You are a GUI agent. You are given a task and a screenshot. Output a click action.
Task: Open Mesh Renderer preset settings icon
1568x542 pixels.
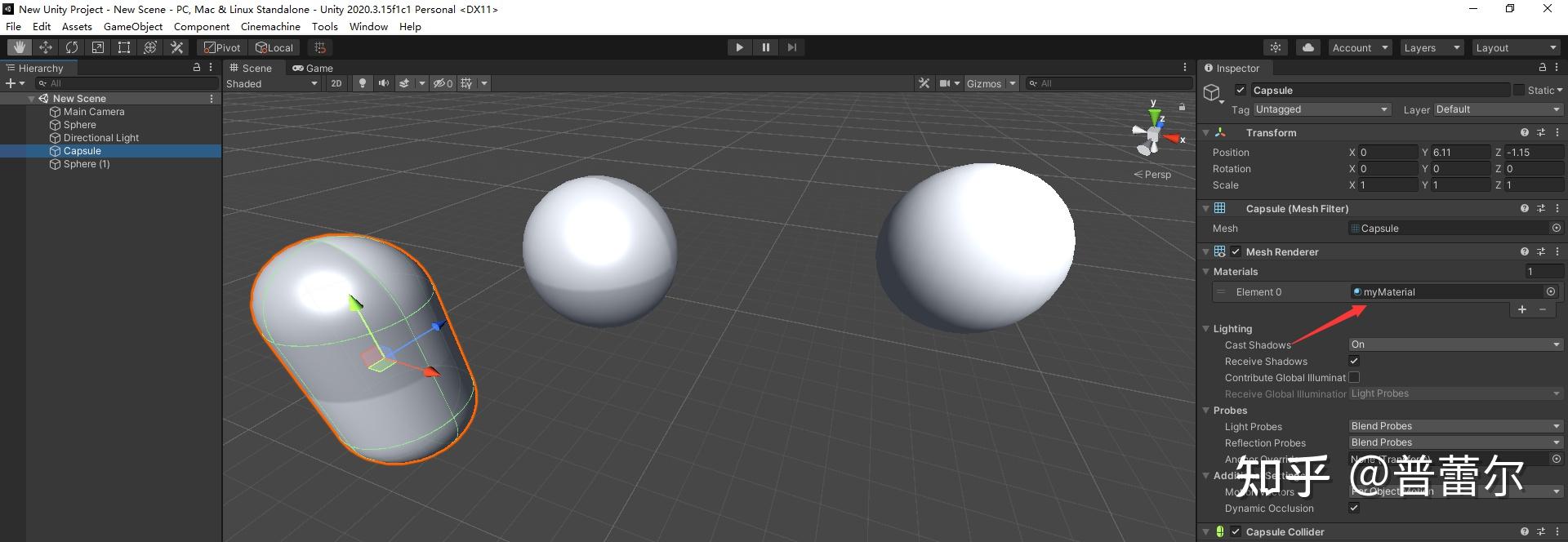[1541, 251]
